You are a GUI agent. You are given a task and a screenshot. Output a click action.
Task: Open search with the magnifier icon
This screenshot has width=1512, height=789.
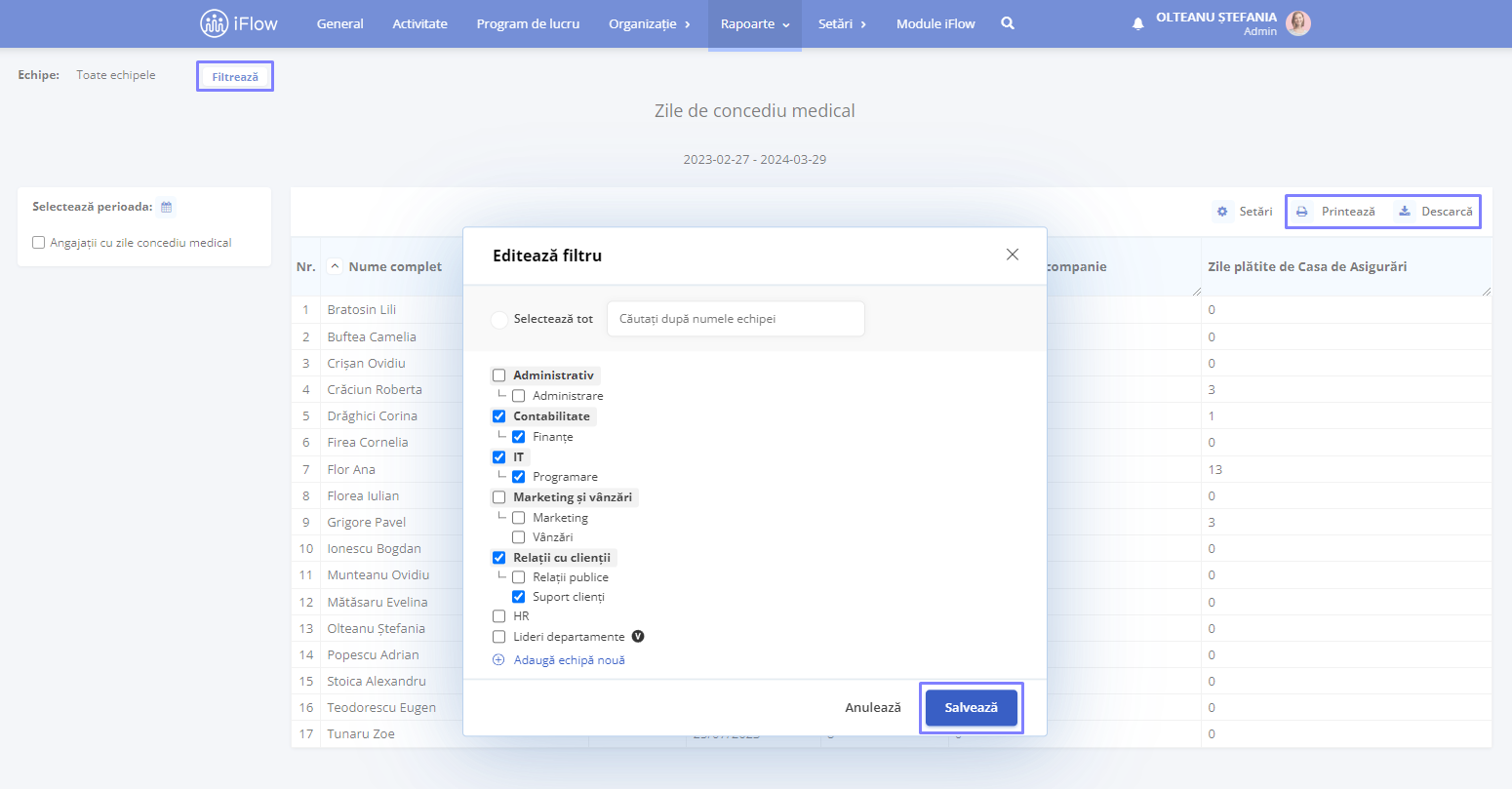pyautogui.click(x=1008, y=23)
